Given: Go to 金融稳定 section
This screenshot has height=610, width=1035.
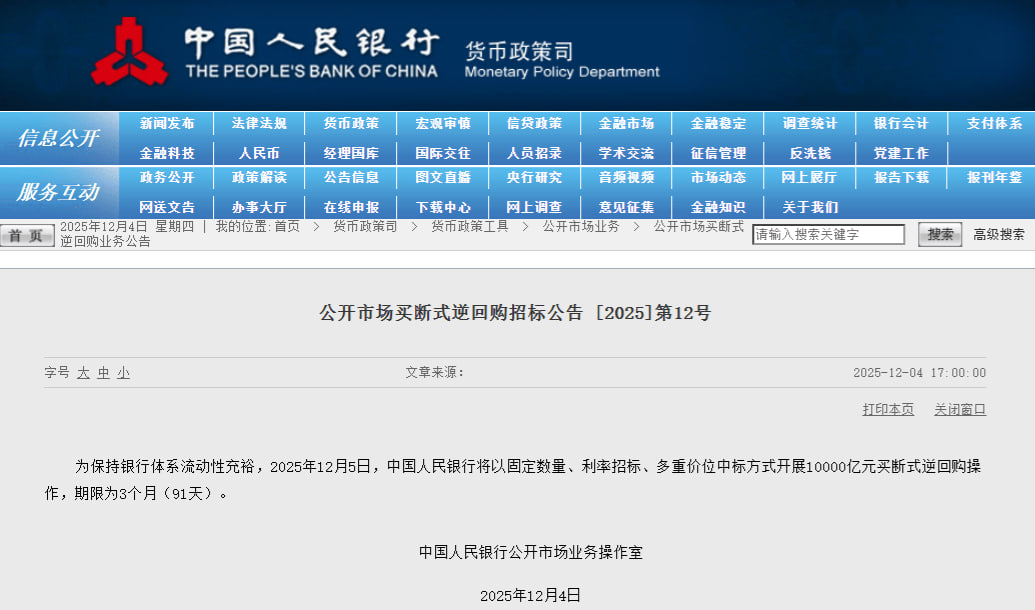Looking at the screenshot, I should (x=718, y=123).
